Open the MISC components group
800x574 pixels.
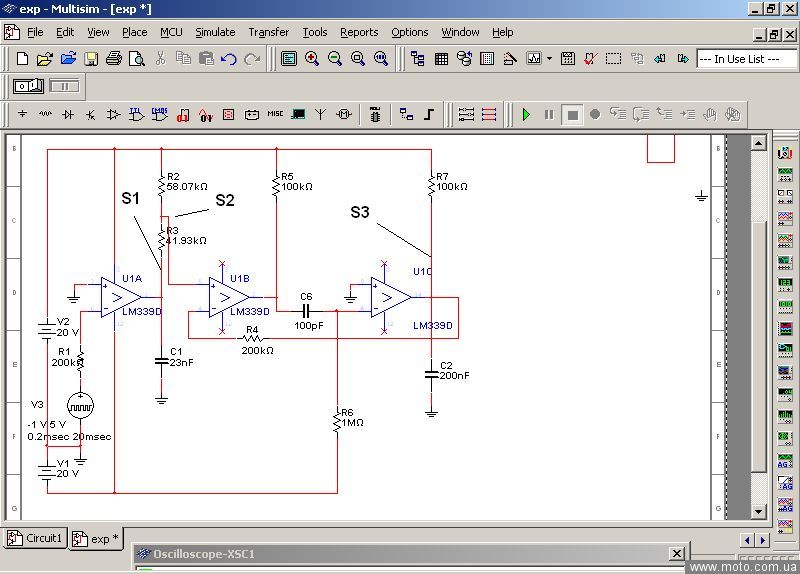(275, 114)
